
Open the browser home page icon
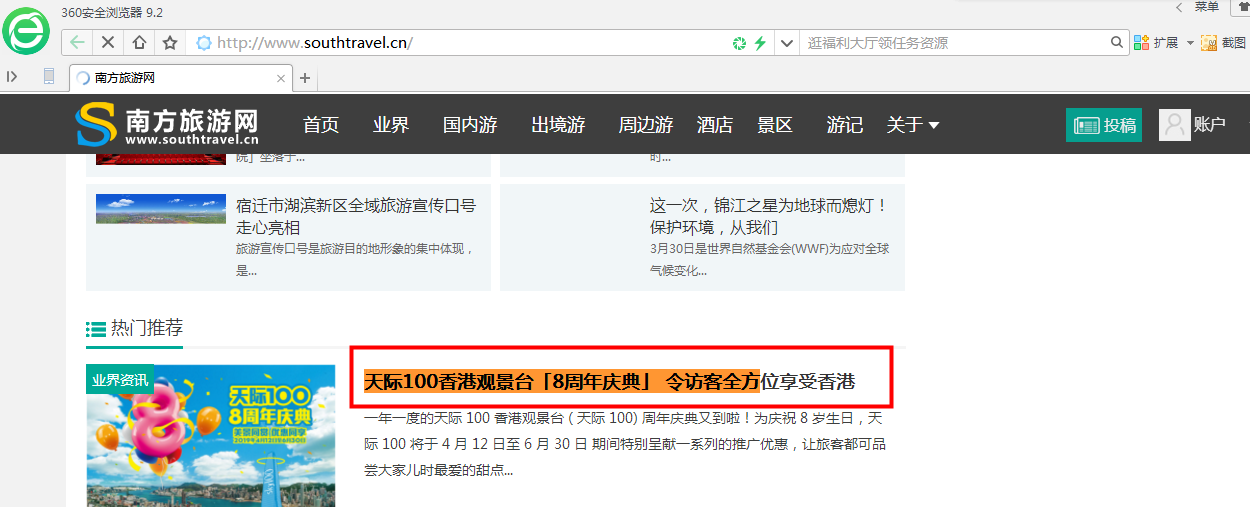[x=139, y=43]
